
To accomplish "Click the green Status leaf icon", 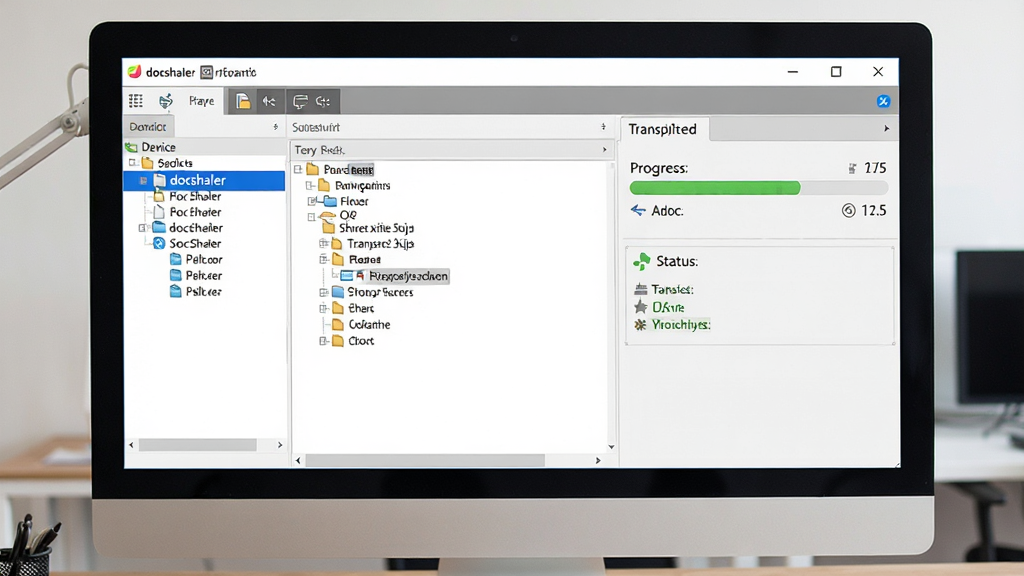I will point(642,261).
